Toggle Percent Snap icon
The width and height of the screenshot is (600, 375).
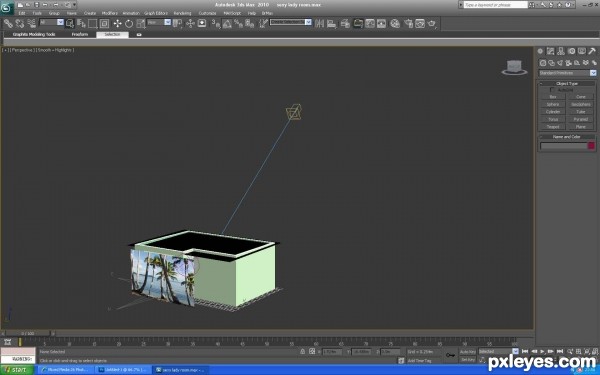click(x=238, y=24)
